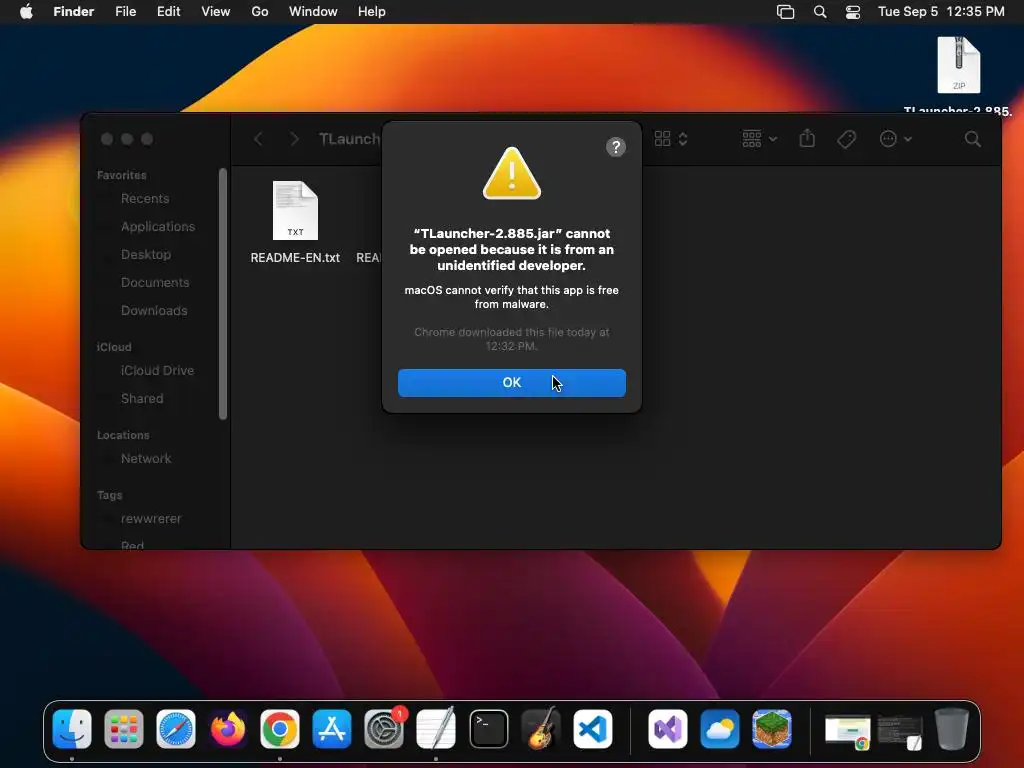Open the More actions ellipsis menu
The image size is (1024, 768).
click(x=895, y=139)
